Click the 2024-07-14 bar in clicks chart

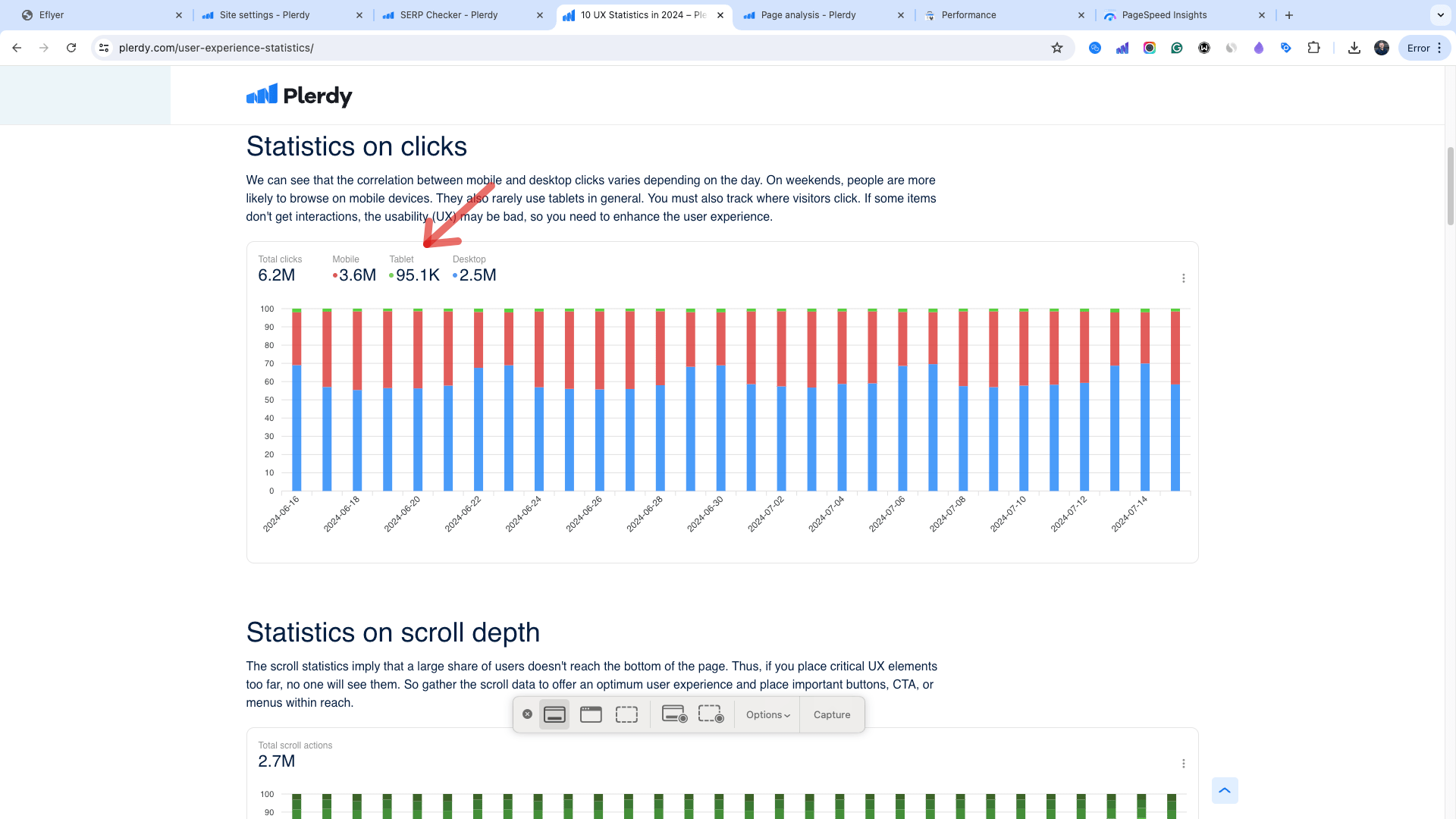click(1145, 400)
